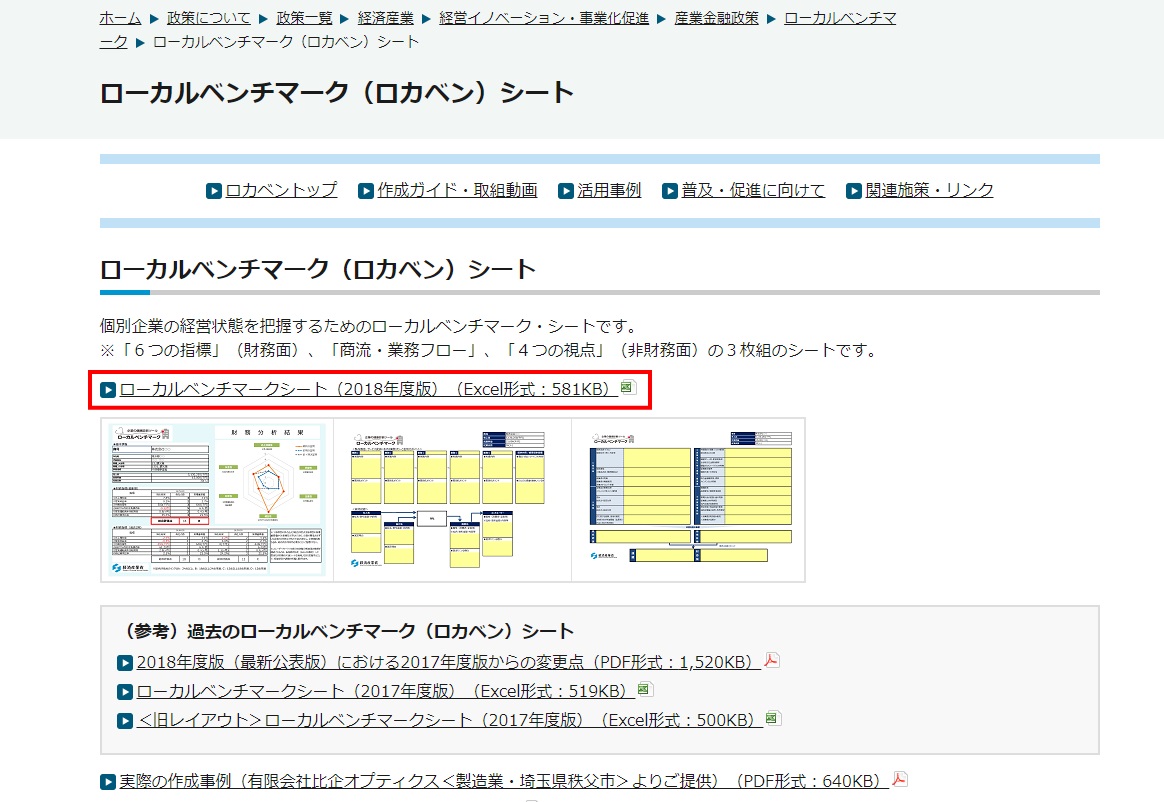Click arrow icon before ロカベントップ
The image size is (1164, 802).
coord(213,191)
